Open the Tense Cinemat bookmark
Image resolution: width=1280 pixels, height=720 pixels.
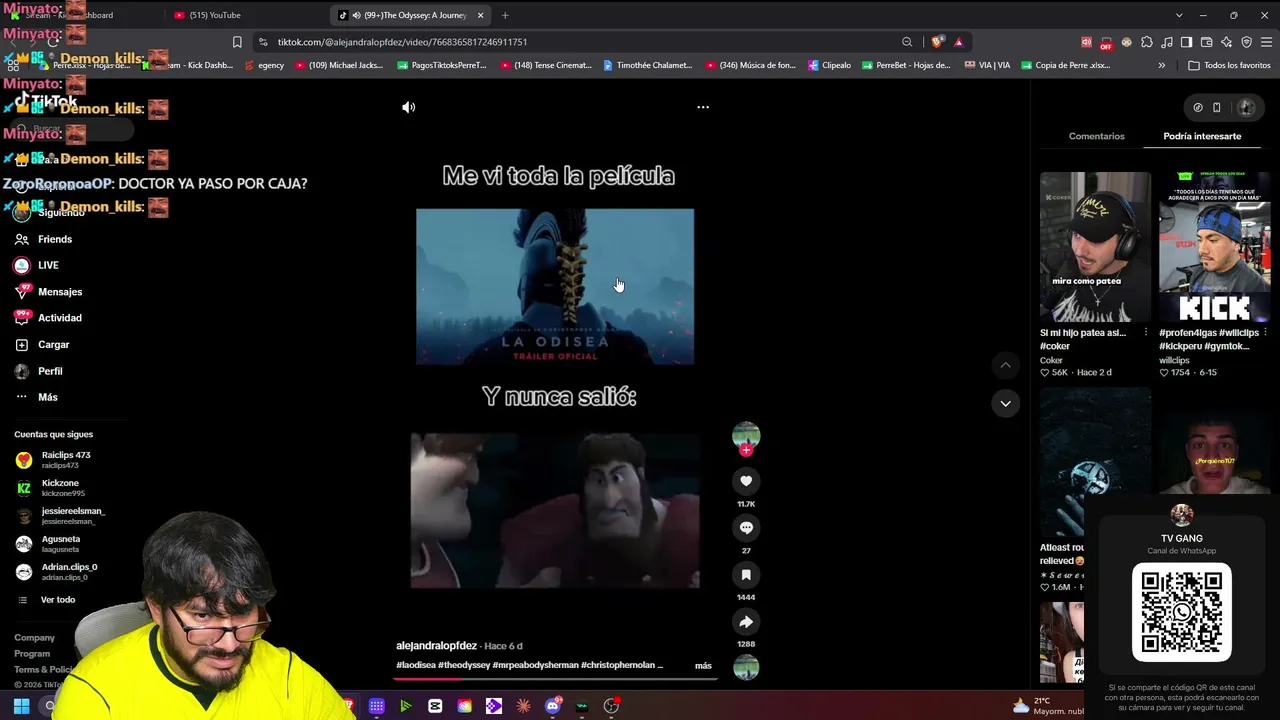pyautogui.click(x=546, y=65)
